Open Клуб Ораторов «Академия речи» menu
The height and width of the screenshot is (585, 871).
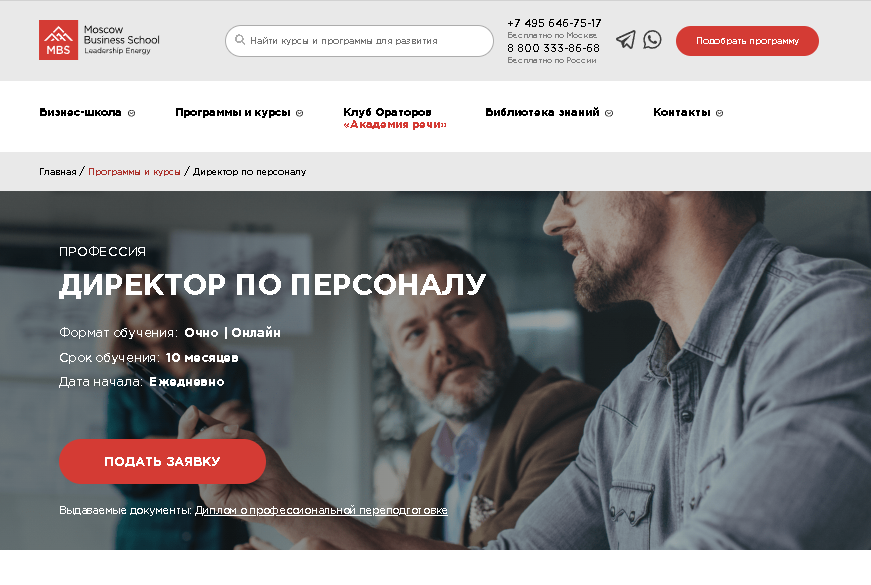[x=395, y=118]
